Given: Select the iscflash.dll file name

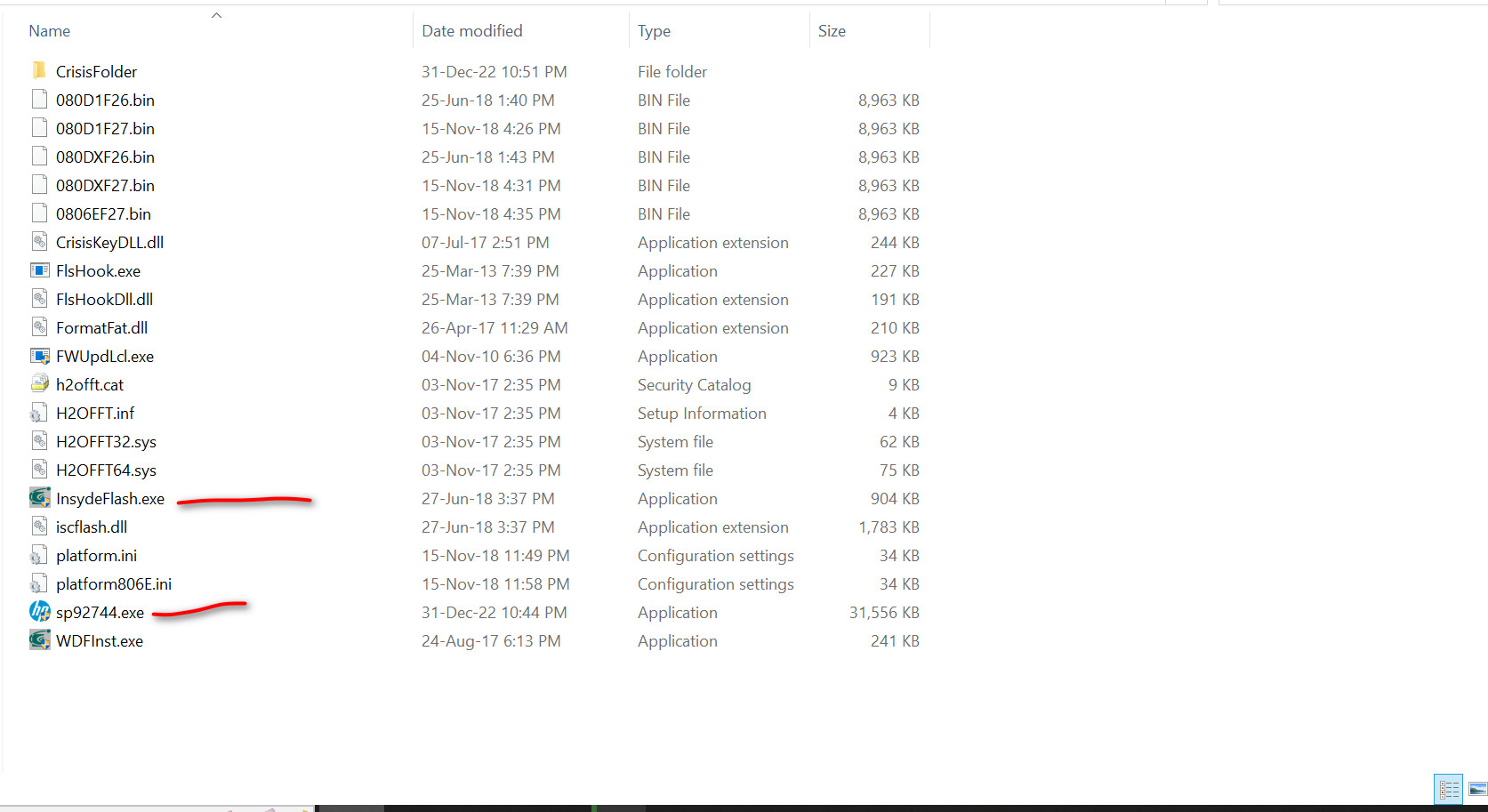Looking at the screenshot, I should (x=92, y=527).
